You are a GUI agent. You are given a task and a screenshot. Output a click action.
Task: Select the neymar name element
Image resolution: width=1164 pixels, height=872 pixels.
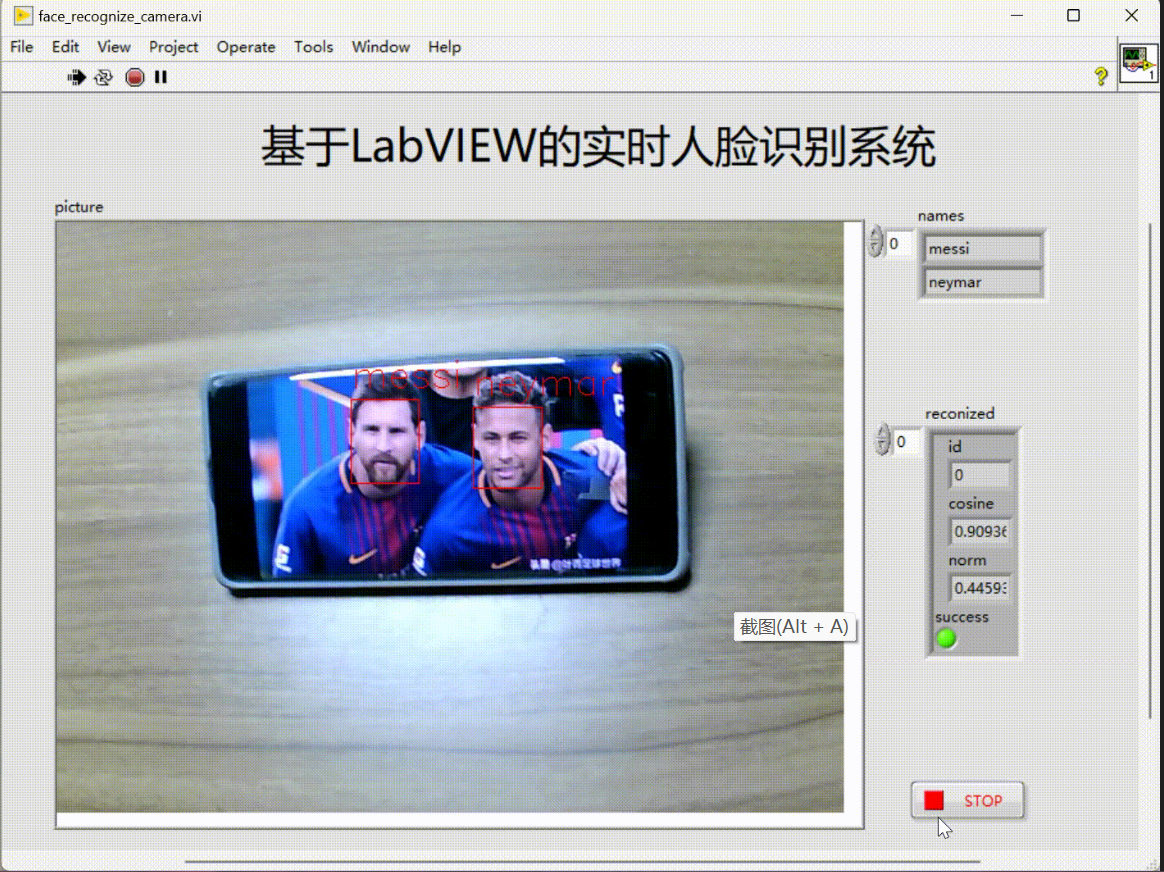pos(981,282)
